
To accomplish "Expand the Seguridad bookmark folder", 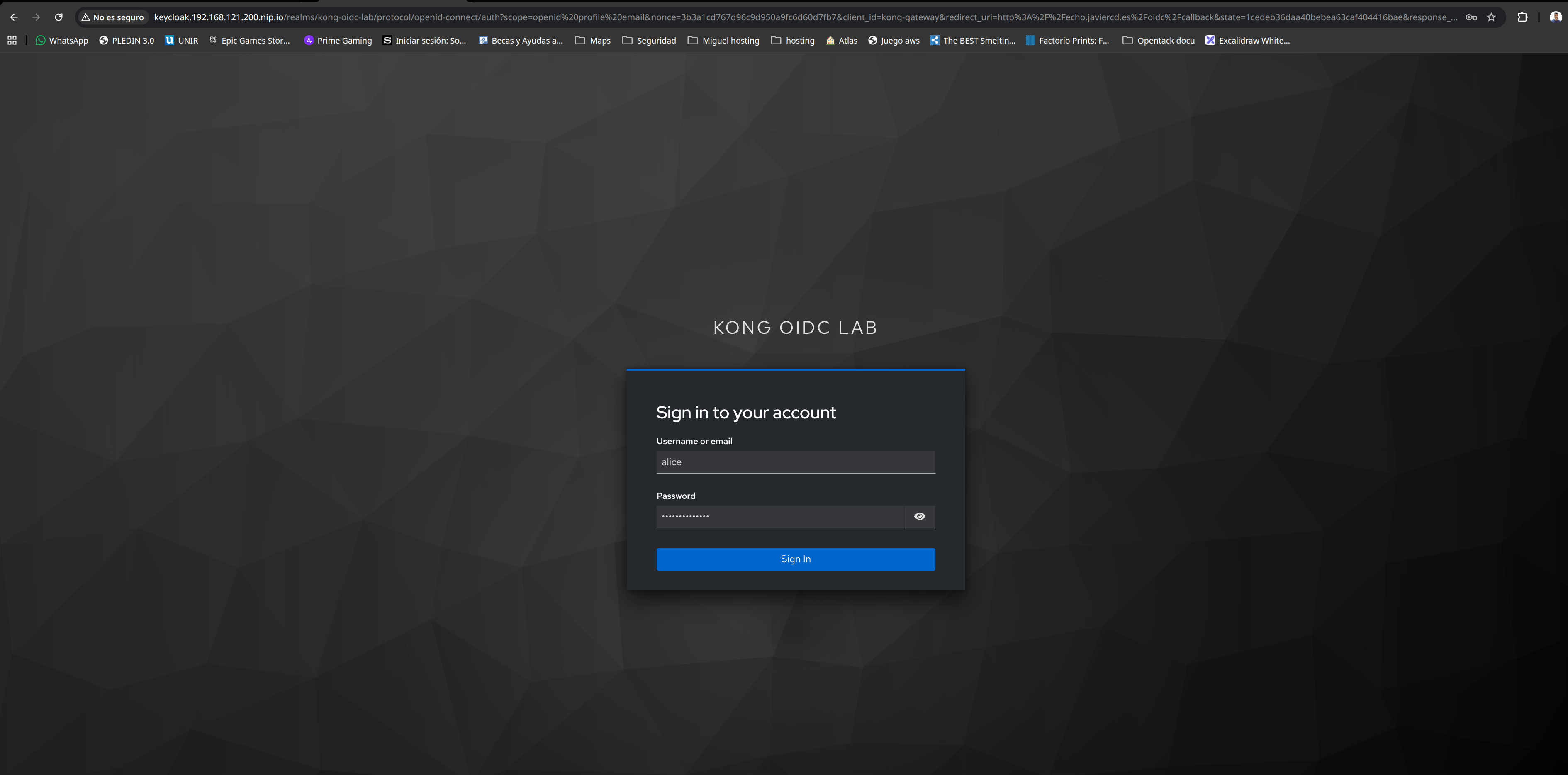I will click(650, 40).
